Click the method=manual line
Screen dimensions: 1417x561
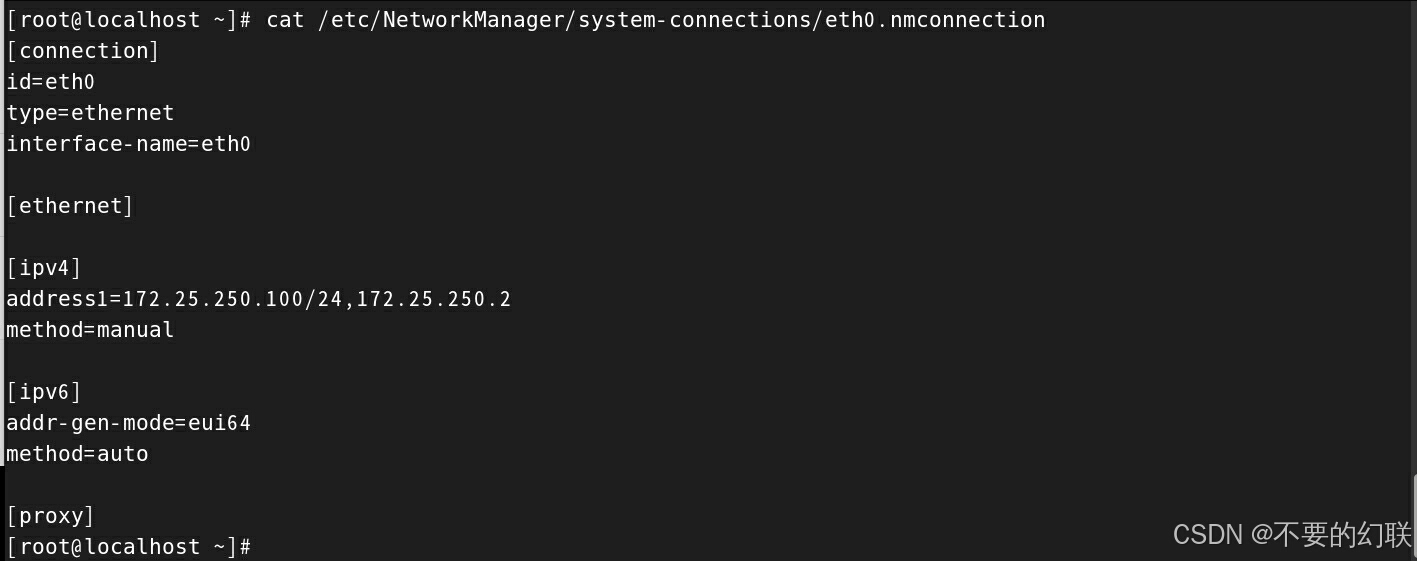point(90,330)
